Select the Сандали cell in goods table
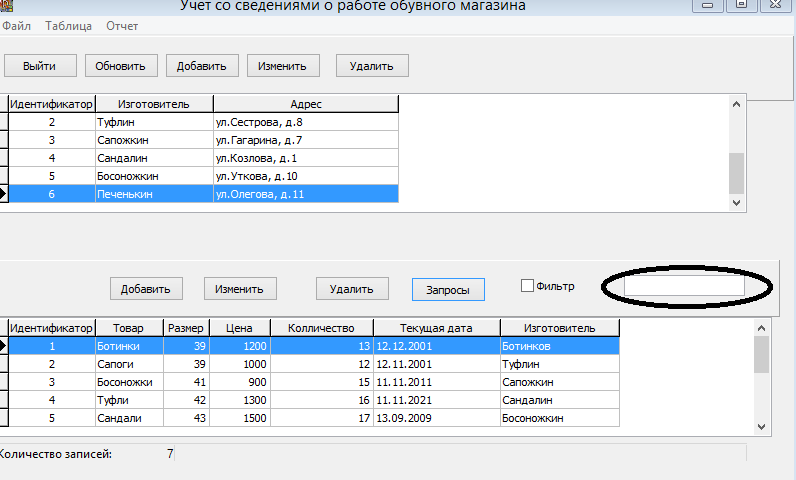The height and width of the screenshot is (480, 796). tap(129, 418)
